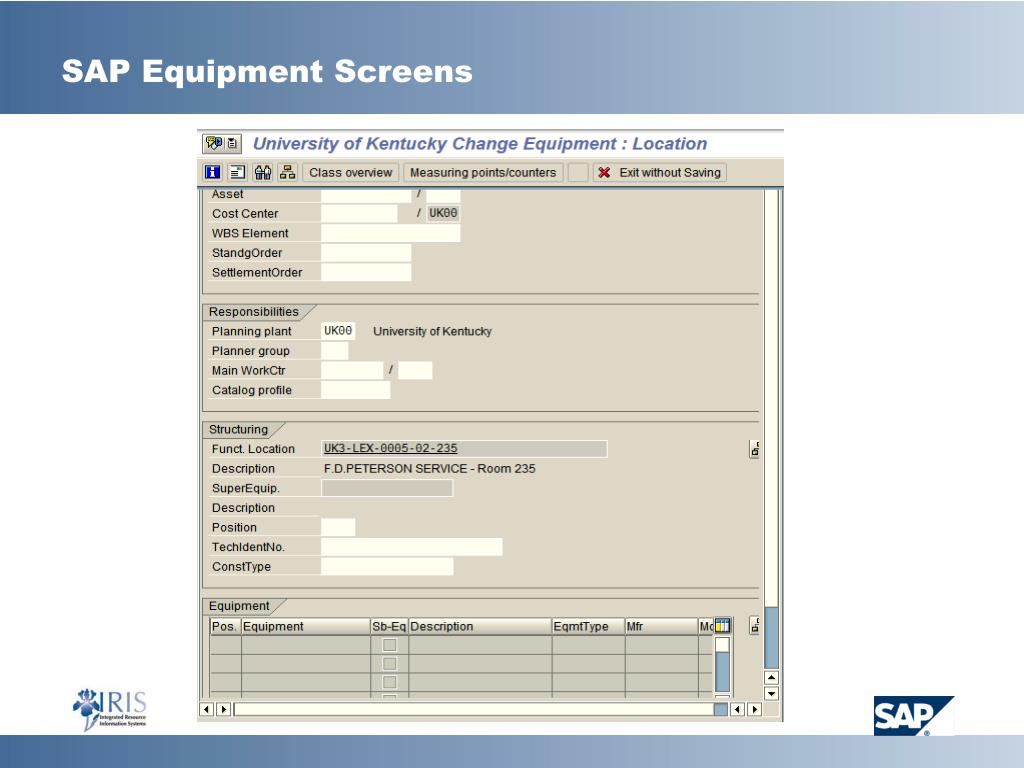
Task: Click the right arrow at the horizontal scrollbar's left end
Action: pyautogui.click(x=223, y=709)
